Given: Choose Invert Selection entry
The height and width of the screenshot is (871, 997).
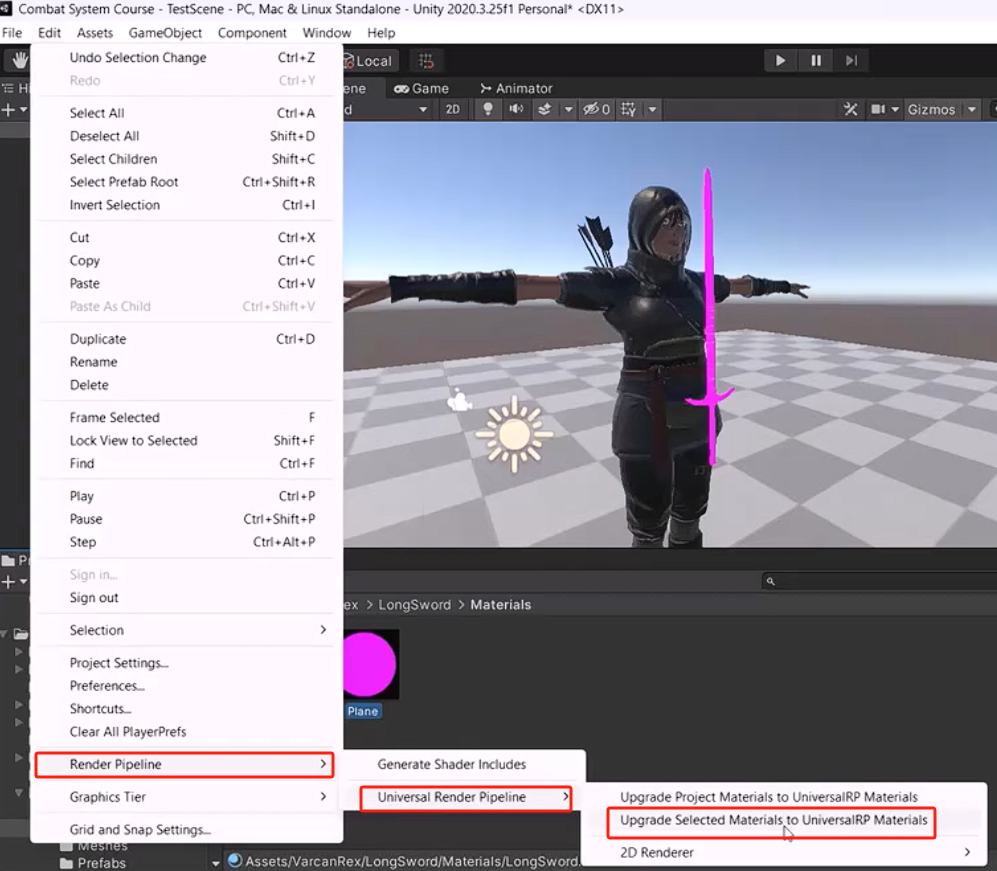Looking at the screenshot, I should tap(184, 205).
